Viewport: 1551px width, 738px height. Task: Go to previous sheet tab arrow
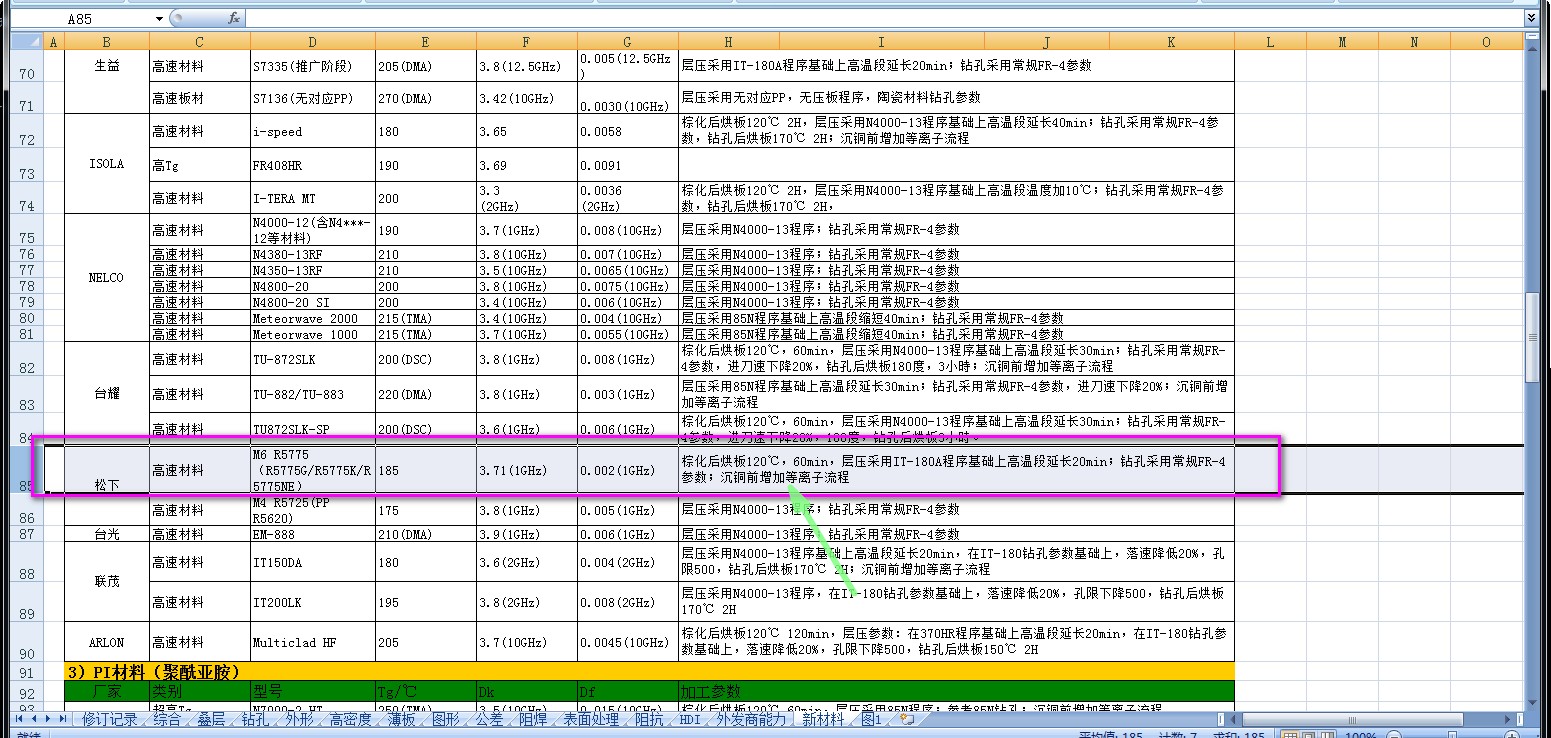(34, 719)
